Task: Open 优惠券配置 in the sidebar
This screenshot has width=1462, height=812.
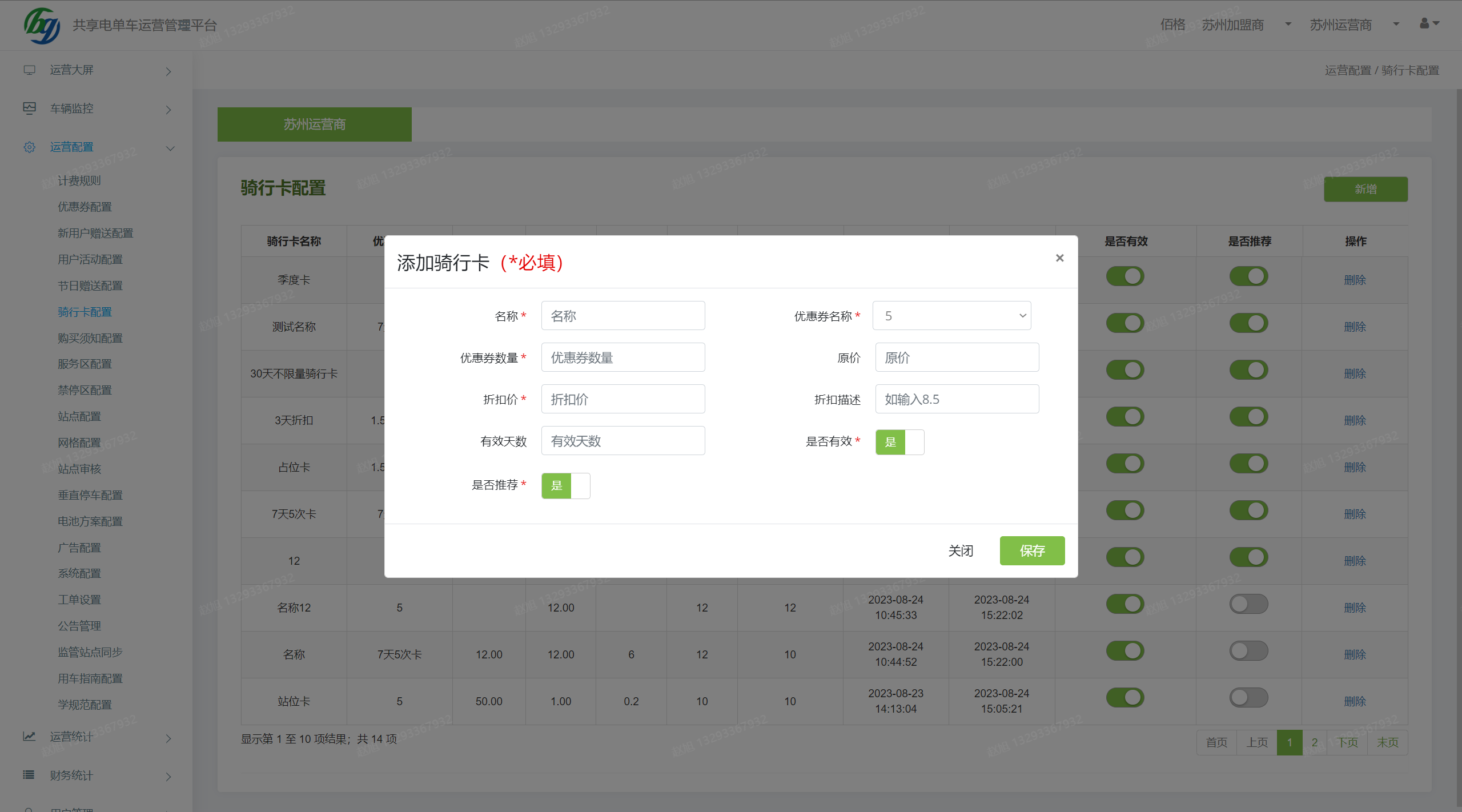Action: click(85, 207)
